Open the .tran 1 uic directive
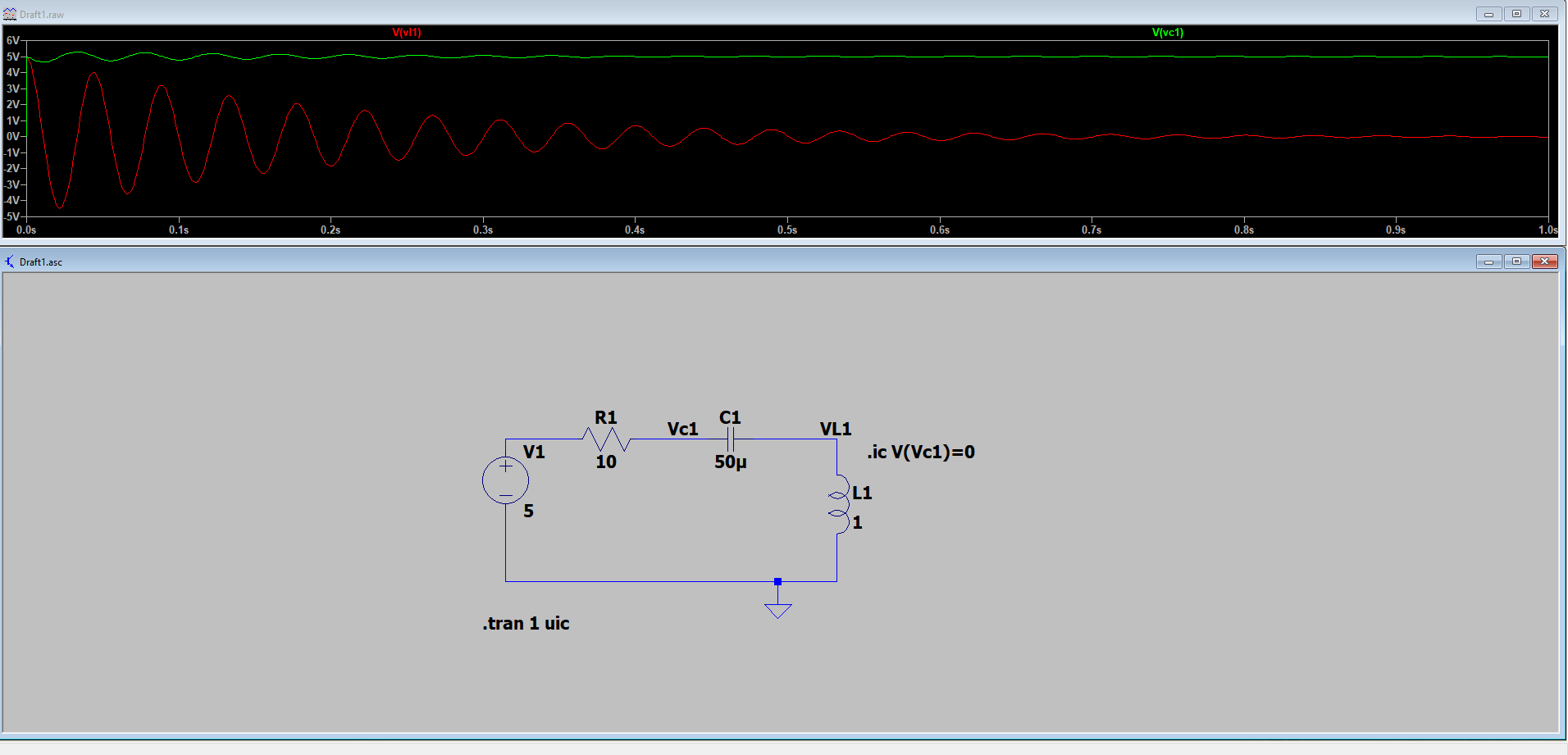Image resolution: width=1568 pixels, height=755 pixels. [525, 623]
